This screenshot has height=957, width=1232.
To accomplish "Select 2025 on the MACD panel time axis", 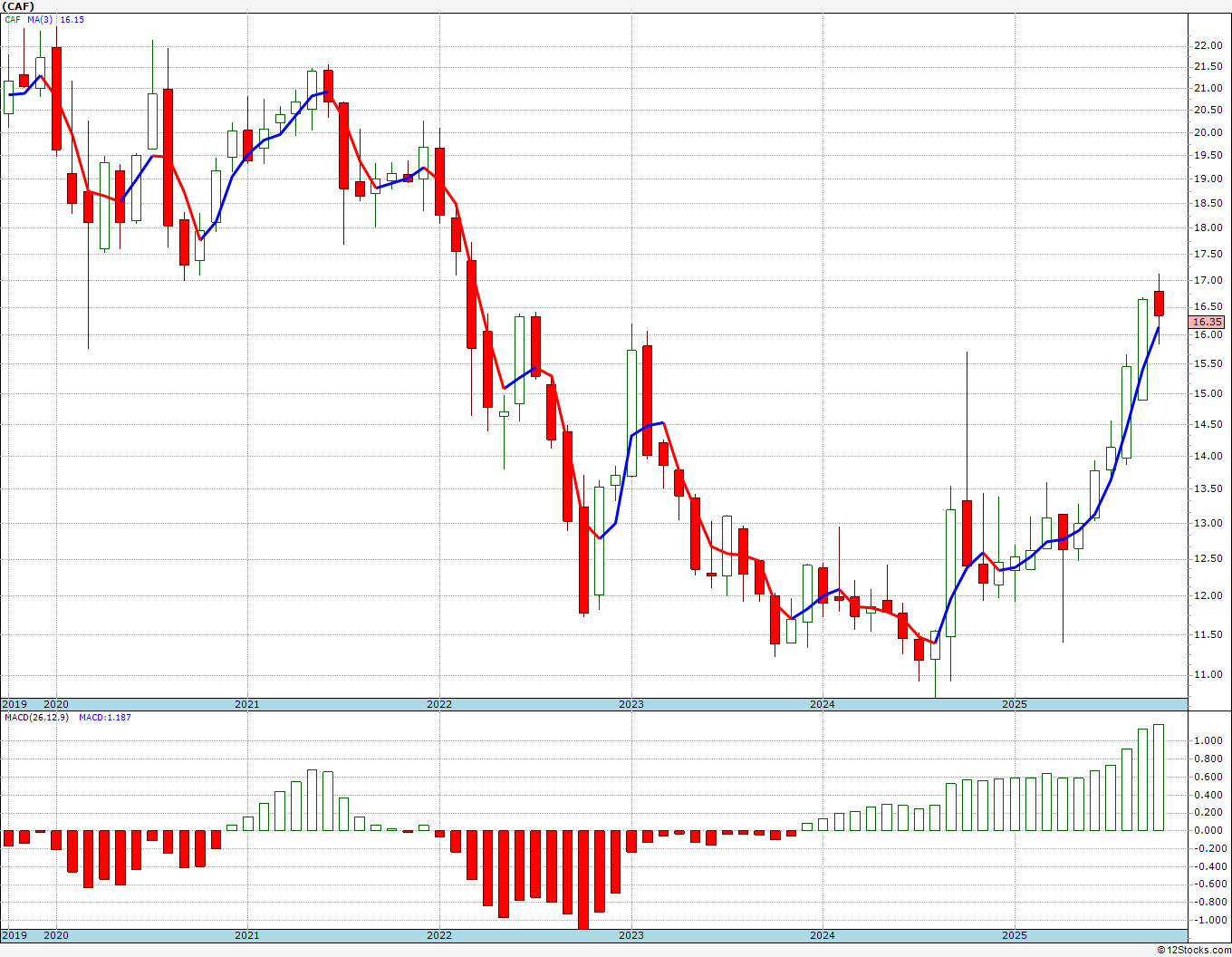I will (1015, 935).
